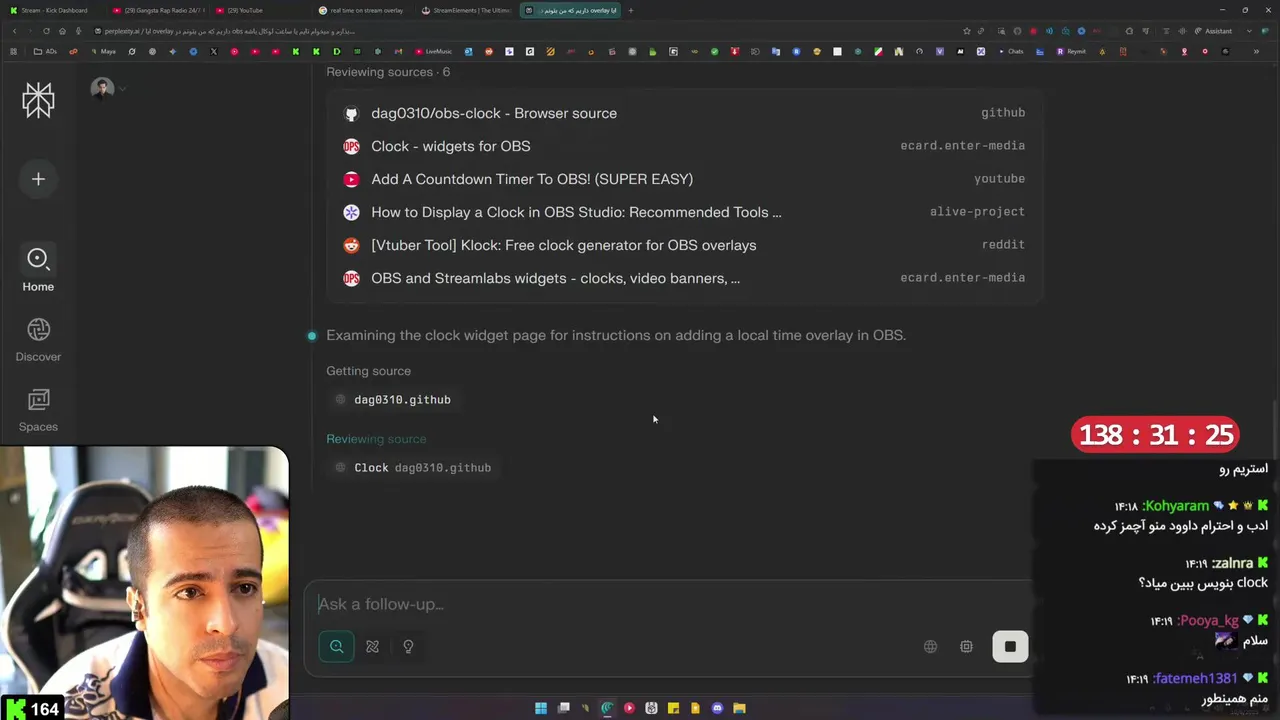Image resolution: width=1280 pixels, height=720 pixels.
Task: Click the YouTube icon beside the Countdown Timer source
Action: pyautogui.click(x=351, y=180)
